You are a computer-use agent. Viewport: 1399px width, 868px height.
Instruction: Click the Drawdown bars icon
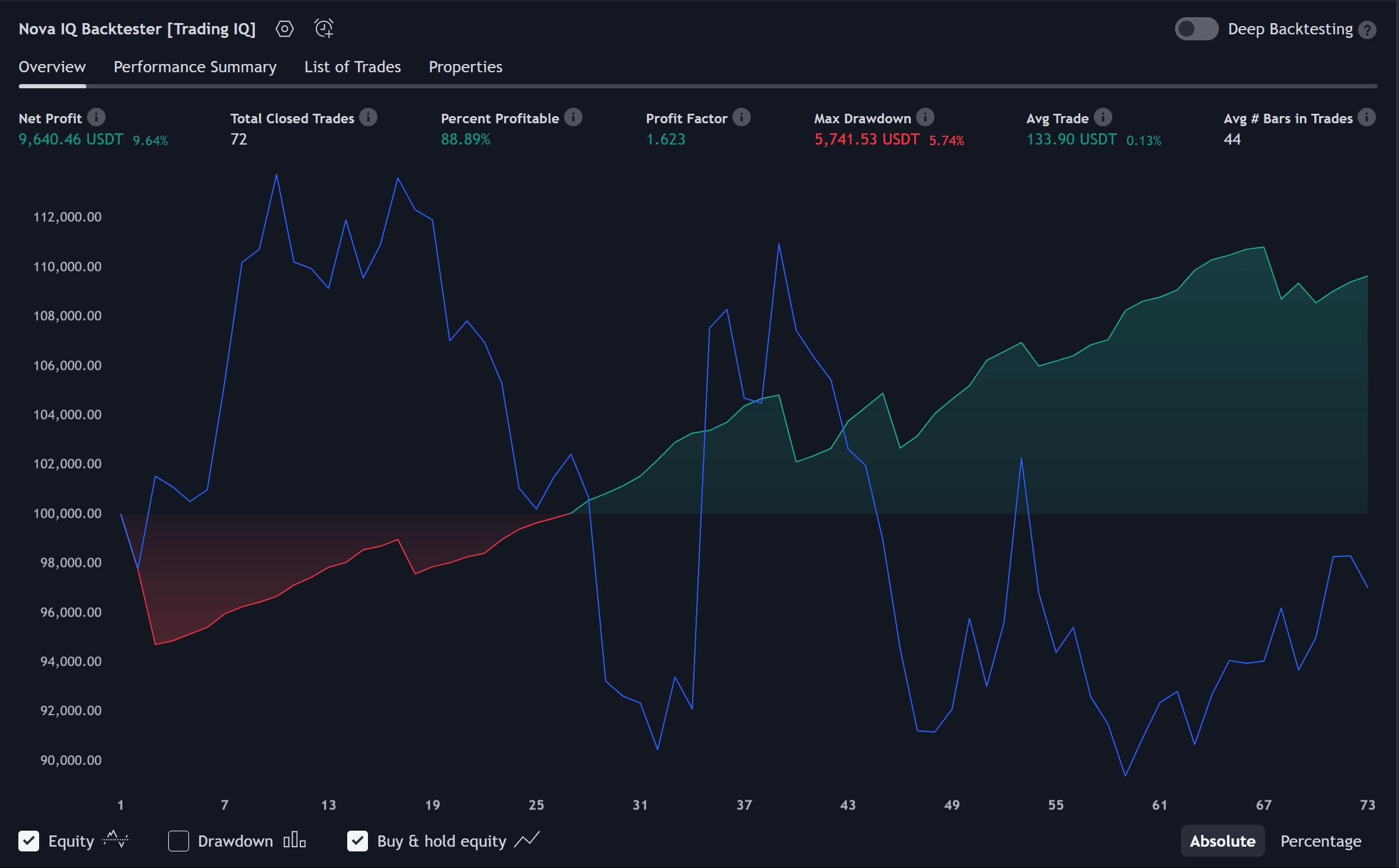click(x=294, y=840)
